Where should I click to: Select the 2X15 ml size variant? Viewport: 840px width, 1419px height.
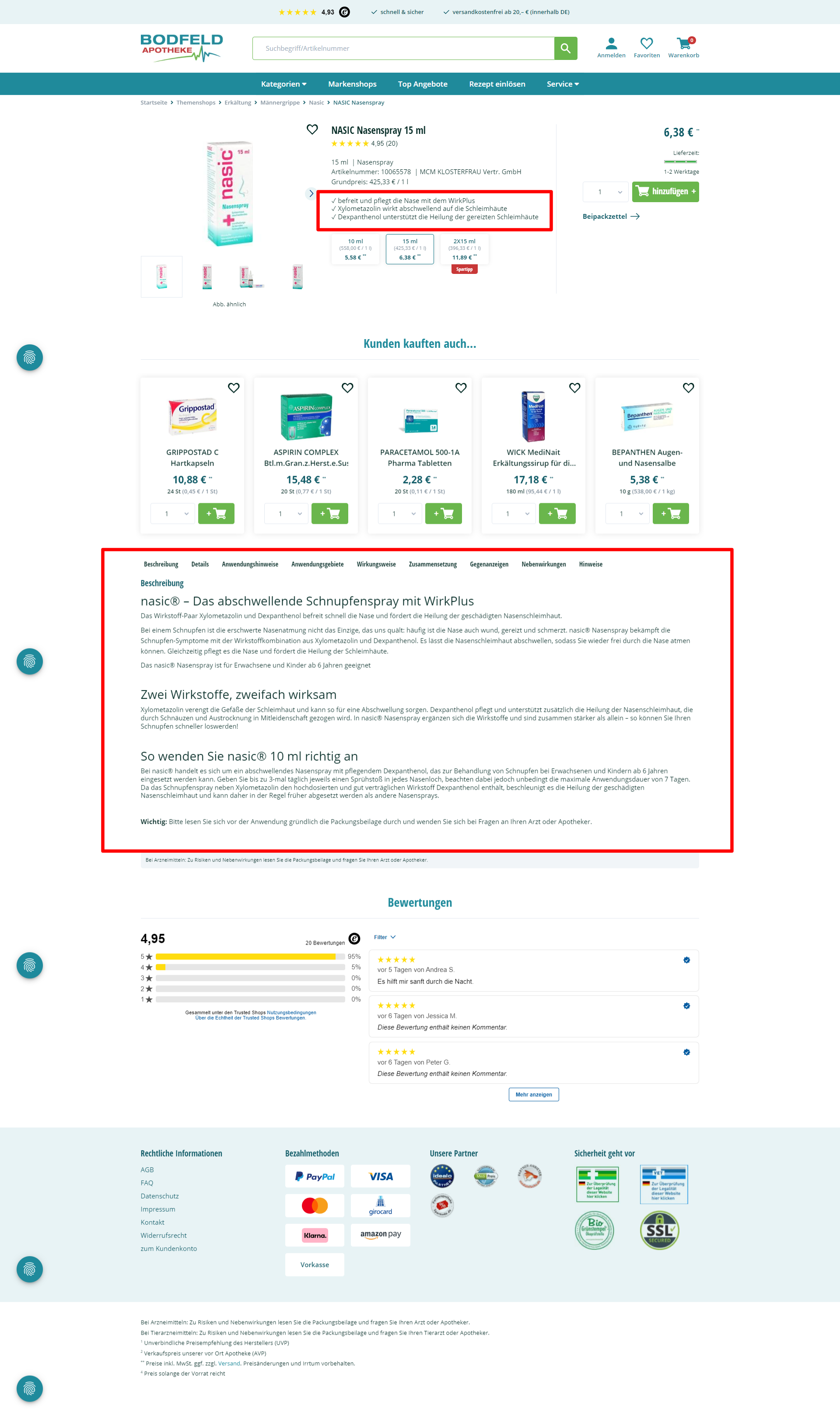(464, 249)
